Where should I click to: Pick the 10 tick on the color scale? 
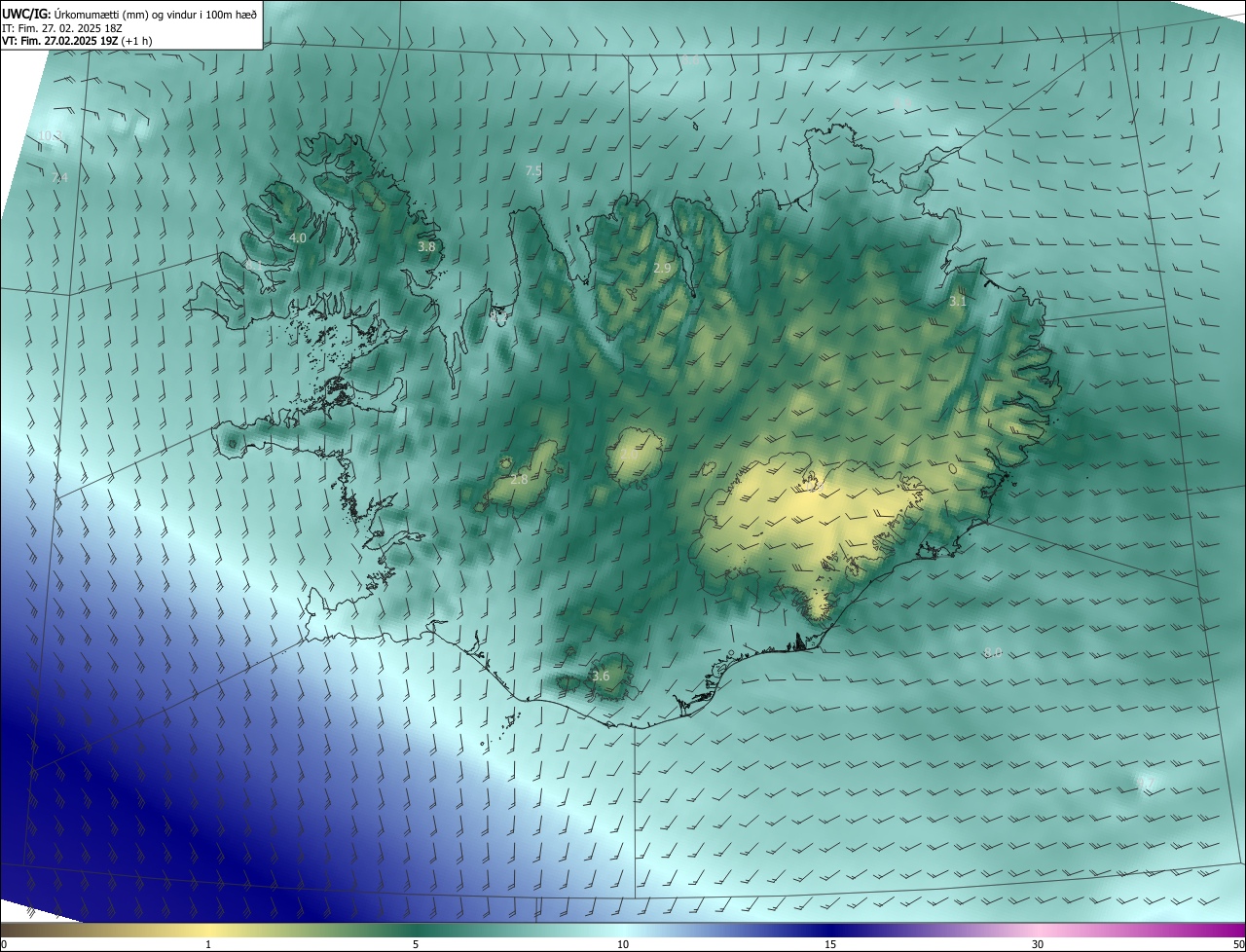(623, 944)
